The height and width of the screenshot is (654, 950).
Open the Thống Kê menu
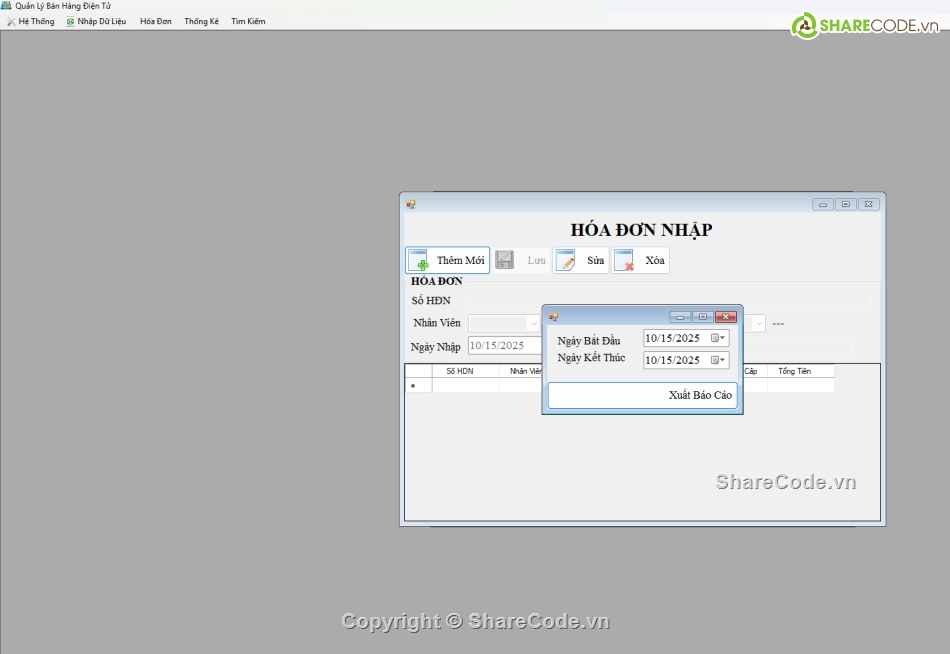[x=201, y=21]
